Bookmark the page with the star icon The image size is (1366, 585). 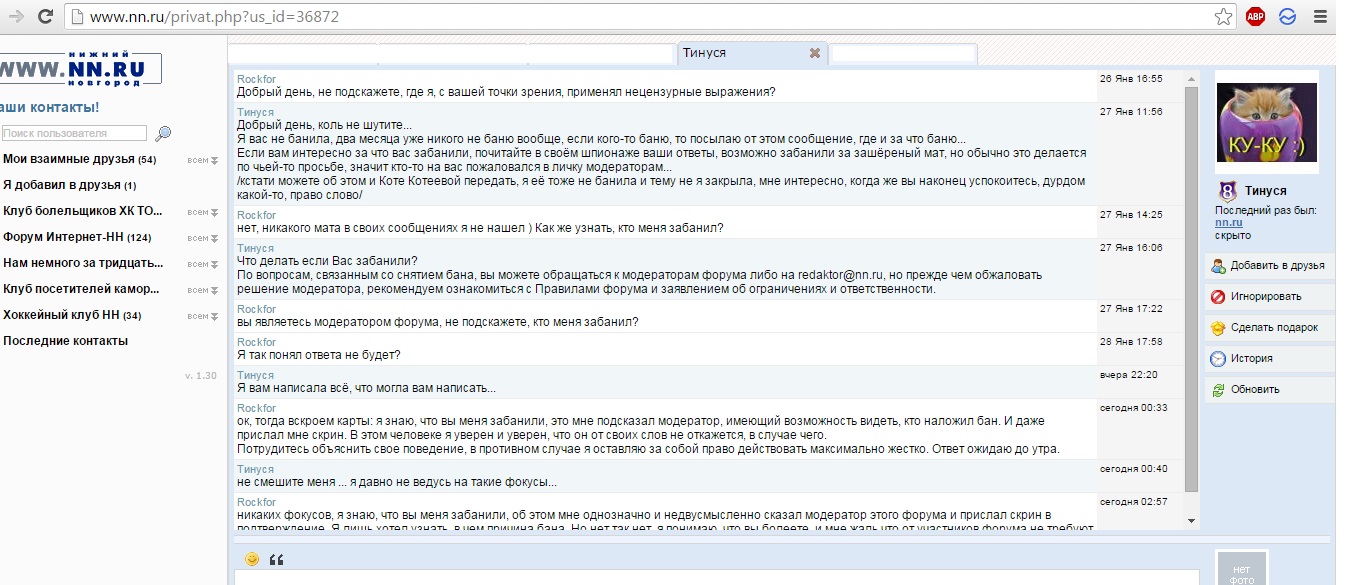click(x=1223, y=16)
